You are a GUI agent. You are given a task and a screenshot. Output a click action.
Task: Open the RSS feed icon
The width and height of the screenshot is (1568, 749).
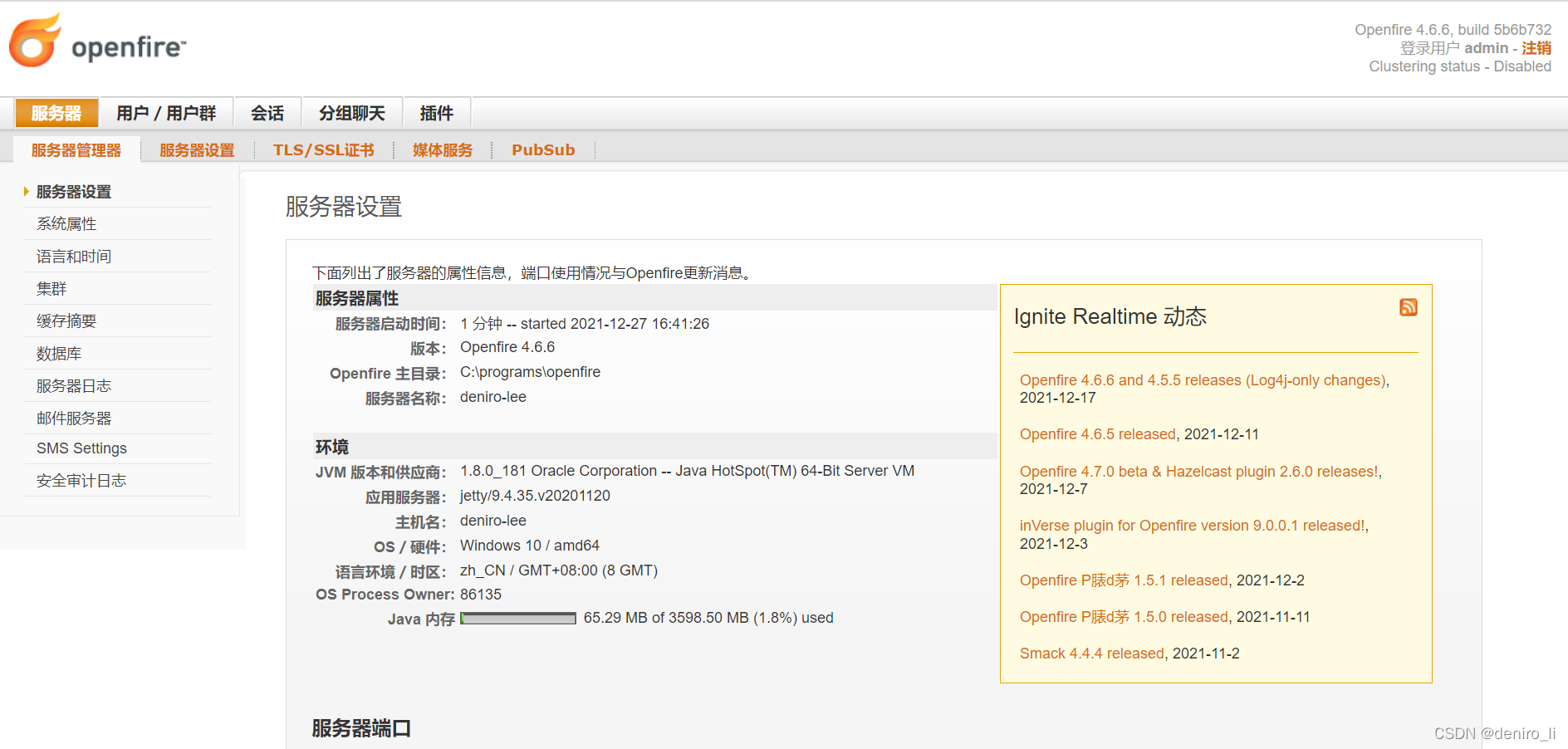coord(1409,307)
